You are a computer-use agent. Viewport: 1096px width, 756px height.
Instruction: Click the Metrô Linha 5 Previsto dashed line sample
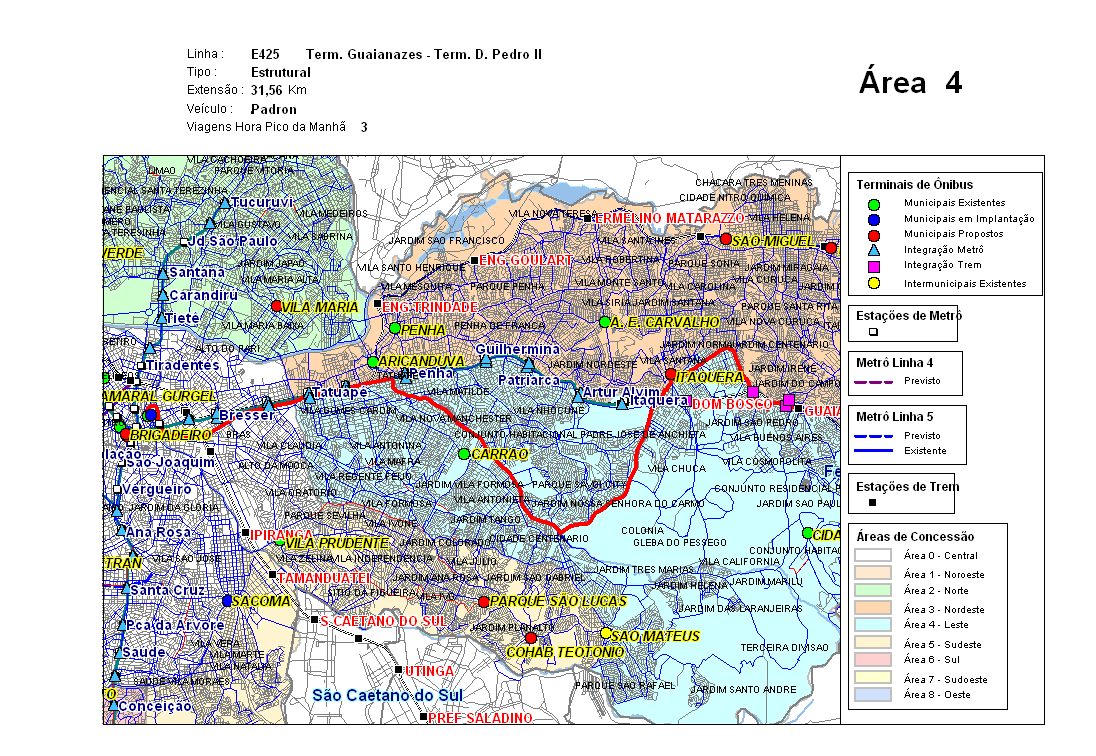(874, 436)
